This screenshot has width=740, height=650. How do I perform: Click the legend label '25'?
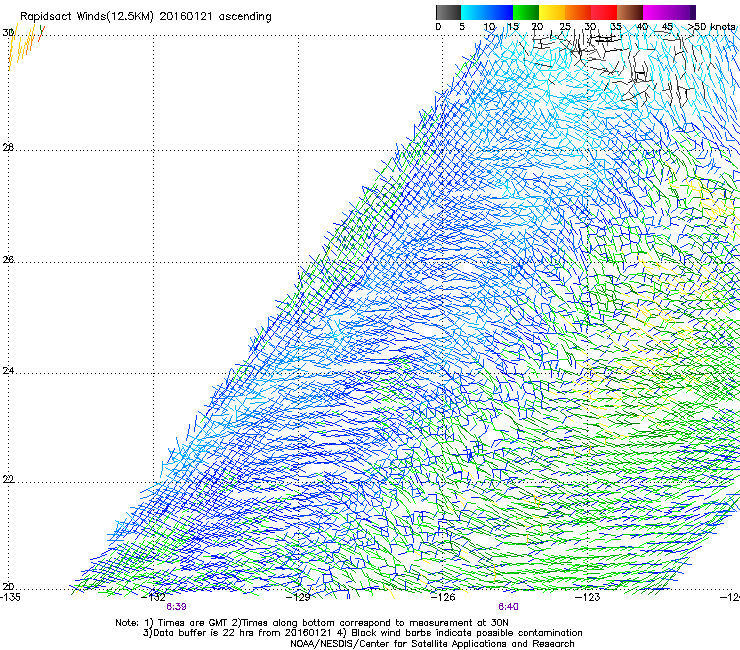(x=565, y=27)
